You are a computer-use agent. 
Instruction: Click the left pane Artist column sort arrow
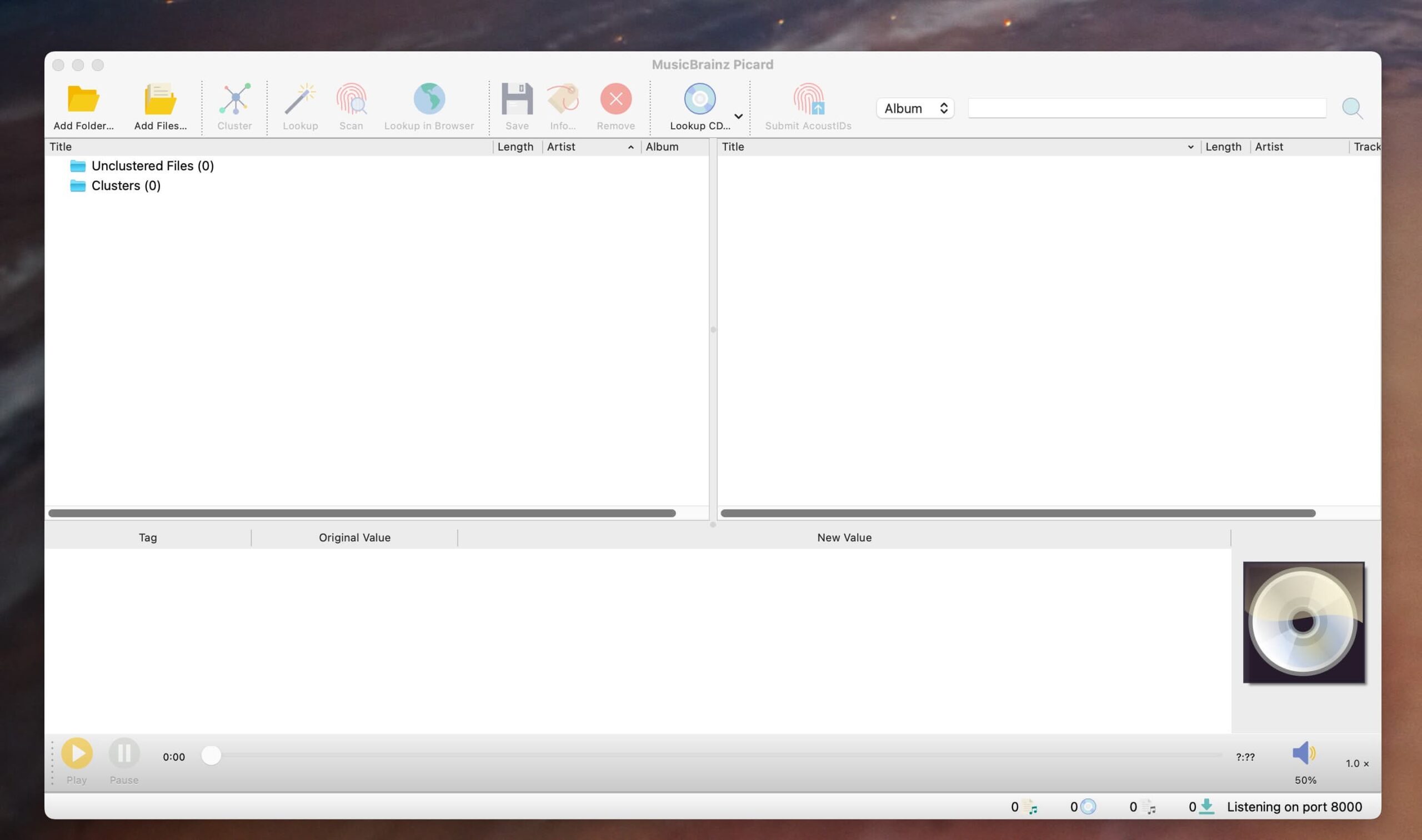631,147
